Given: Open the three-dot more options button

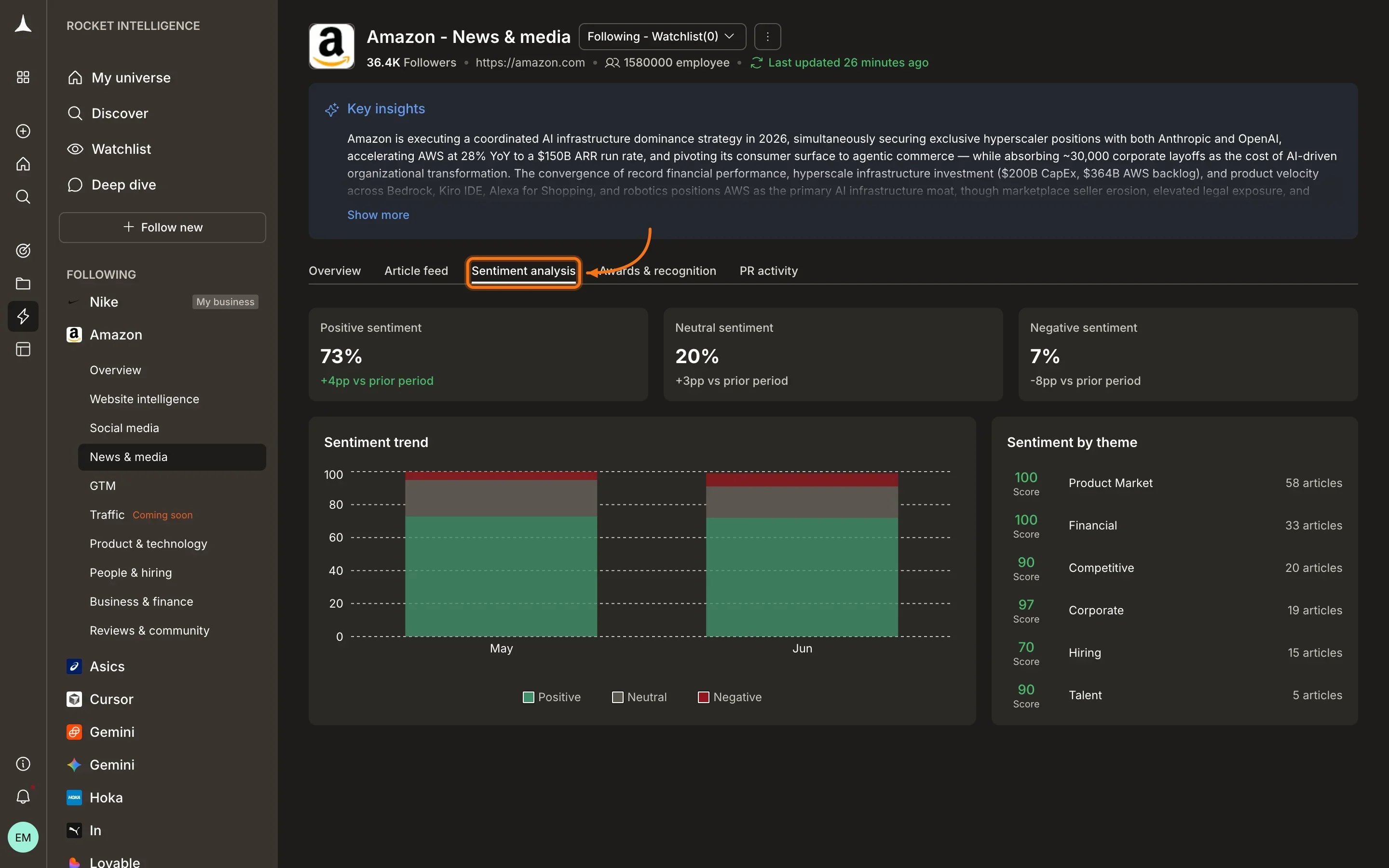Looking at the screenshot, I should (767, 37).
